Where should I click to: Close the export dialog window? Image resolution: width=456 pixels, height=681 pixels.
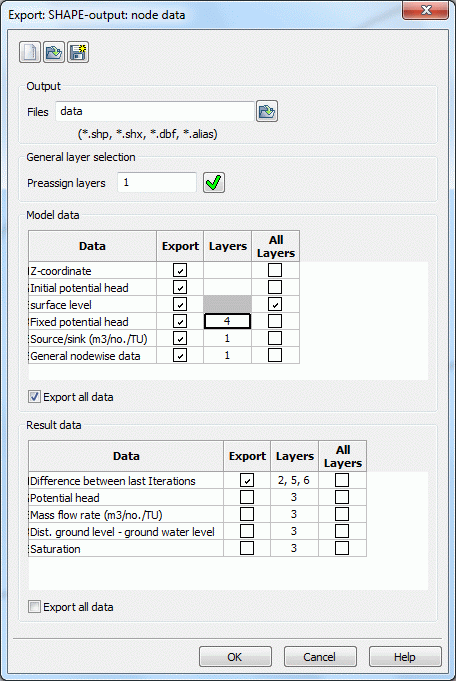click(x=425, y=10)
